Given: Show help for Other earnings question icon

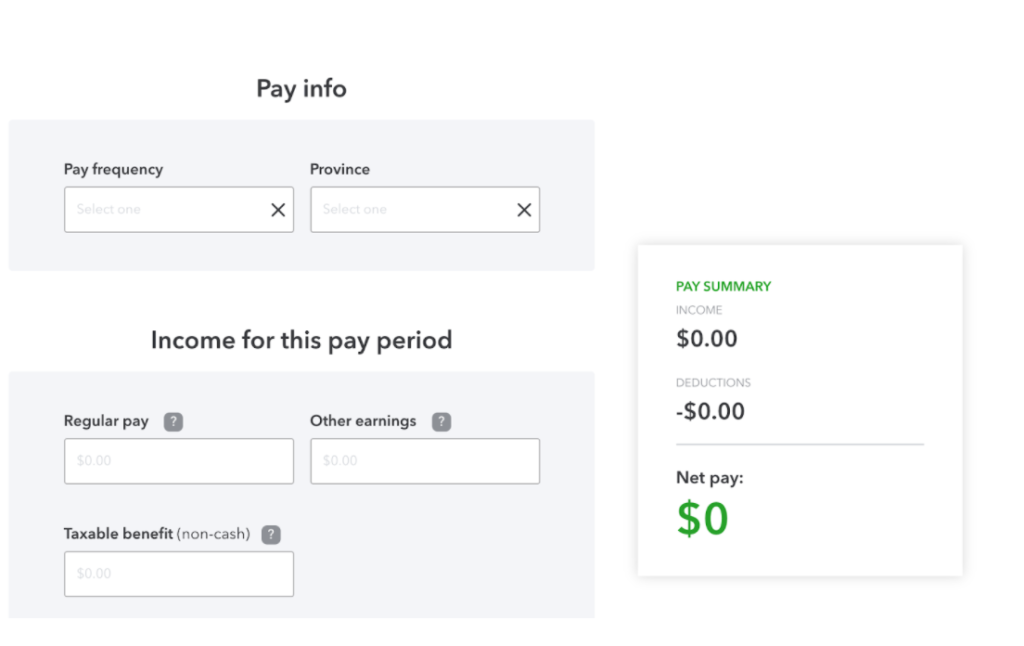Looking at the screenshot, I should tap(441, 422).
